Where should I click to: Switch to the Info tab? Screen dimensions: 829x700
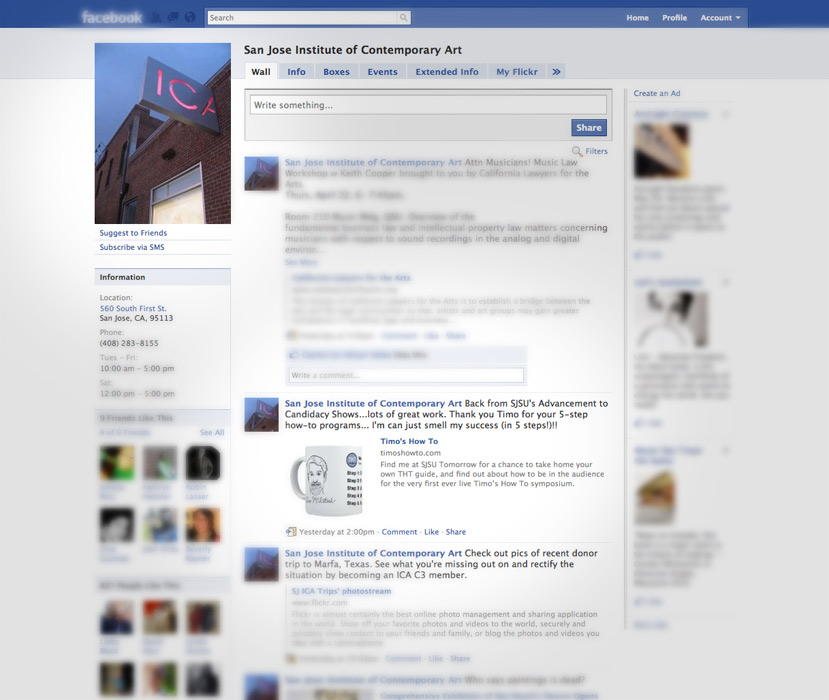point(296,72)
